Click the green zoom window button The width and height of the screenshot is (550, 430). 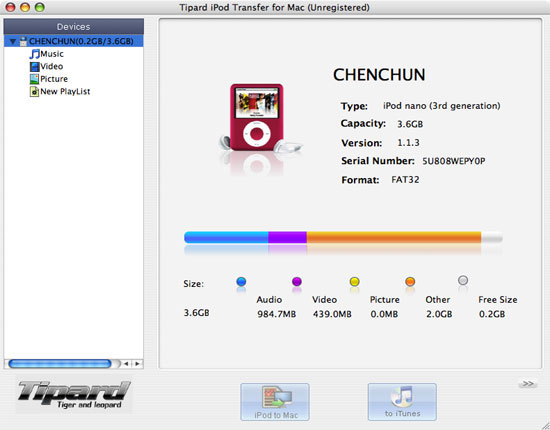click(x=40, y=7)
